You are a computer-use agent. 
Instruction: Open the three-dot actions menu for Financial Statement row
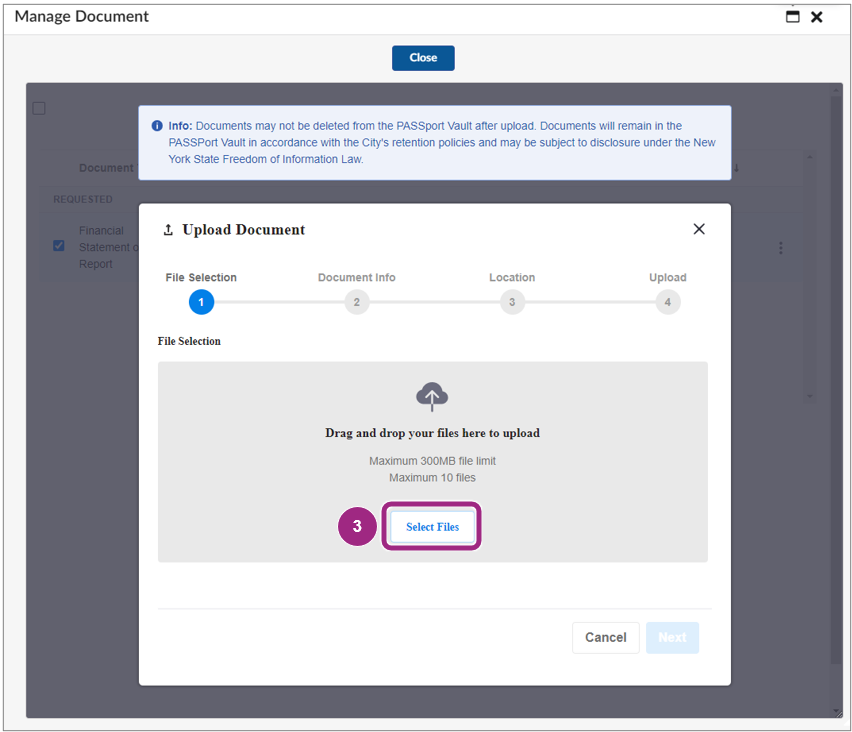[x=781, y=247]
